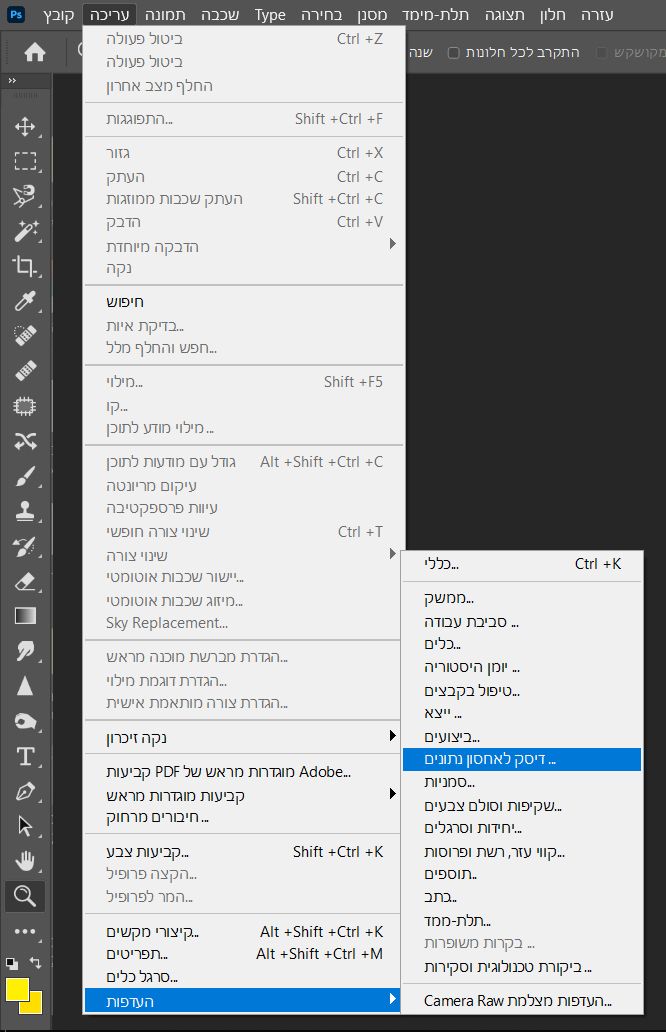The image size is (666, 1032).
Task: Select the Horizontal Type tool
Action: 25,756
